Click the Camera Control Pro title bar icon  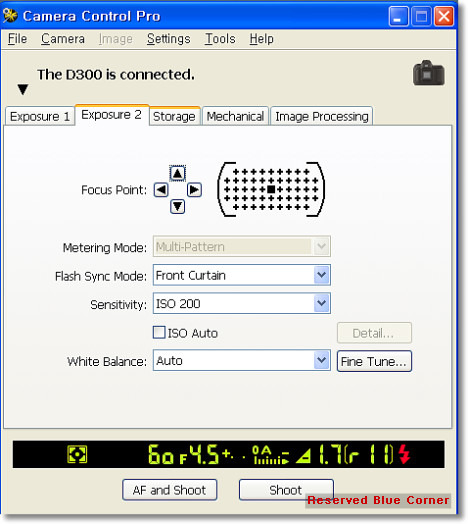(x=10, y=15)
